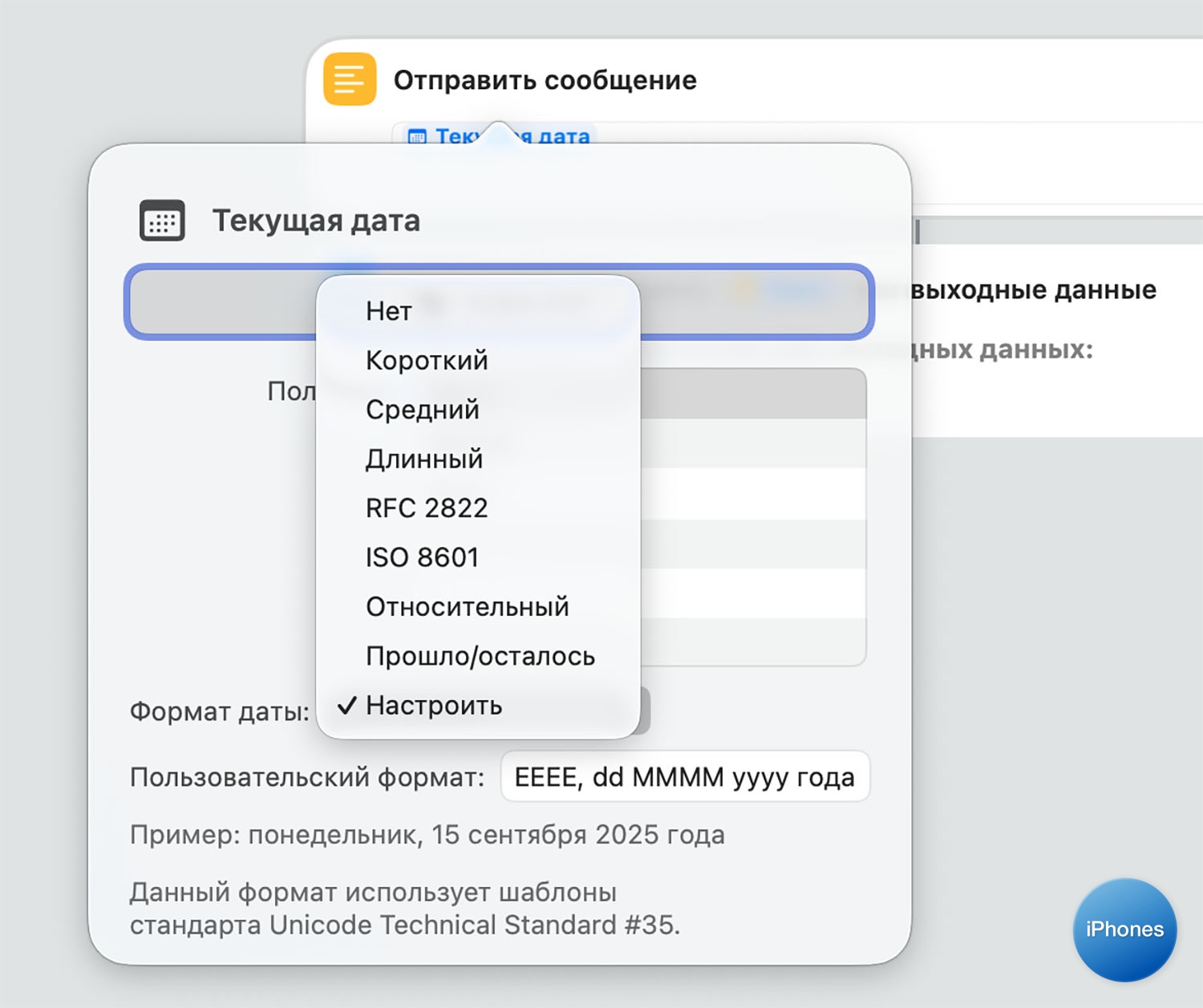Select the Длинный date format option
Viewport: 1203px width, 1008px height.
(424, 459)
